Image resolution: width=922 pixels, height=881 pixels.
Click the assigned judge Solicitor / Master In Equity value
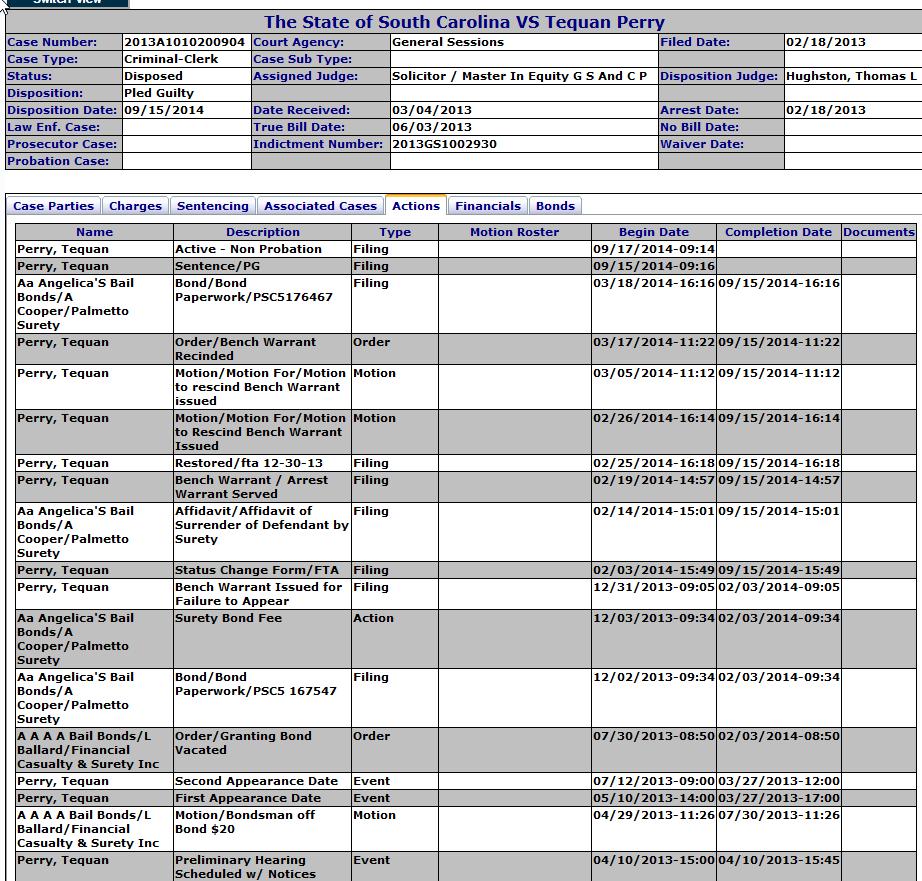click(520, 76)
